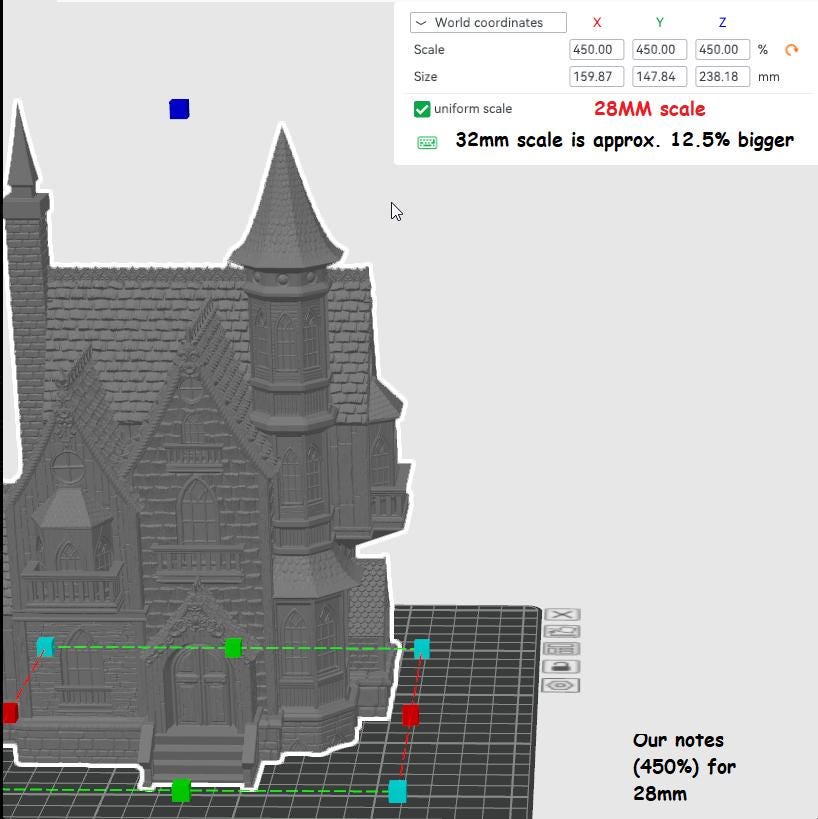Select the green handle above the door
818x819 pixels.
pos(233,648)
